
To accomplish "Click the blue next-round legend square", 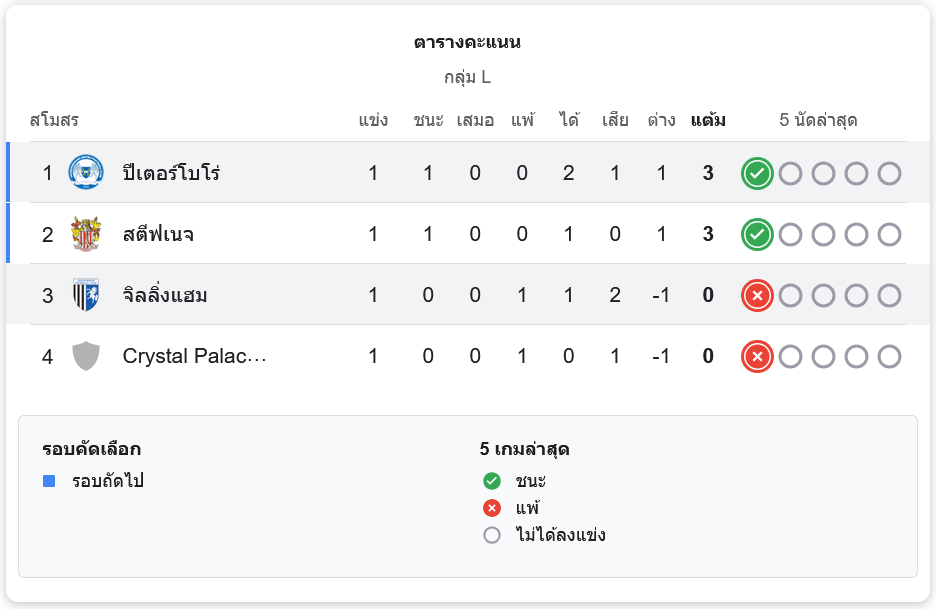I will click(49, 481).
